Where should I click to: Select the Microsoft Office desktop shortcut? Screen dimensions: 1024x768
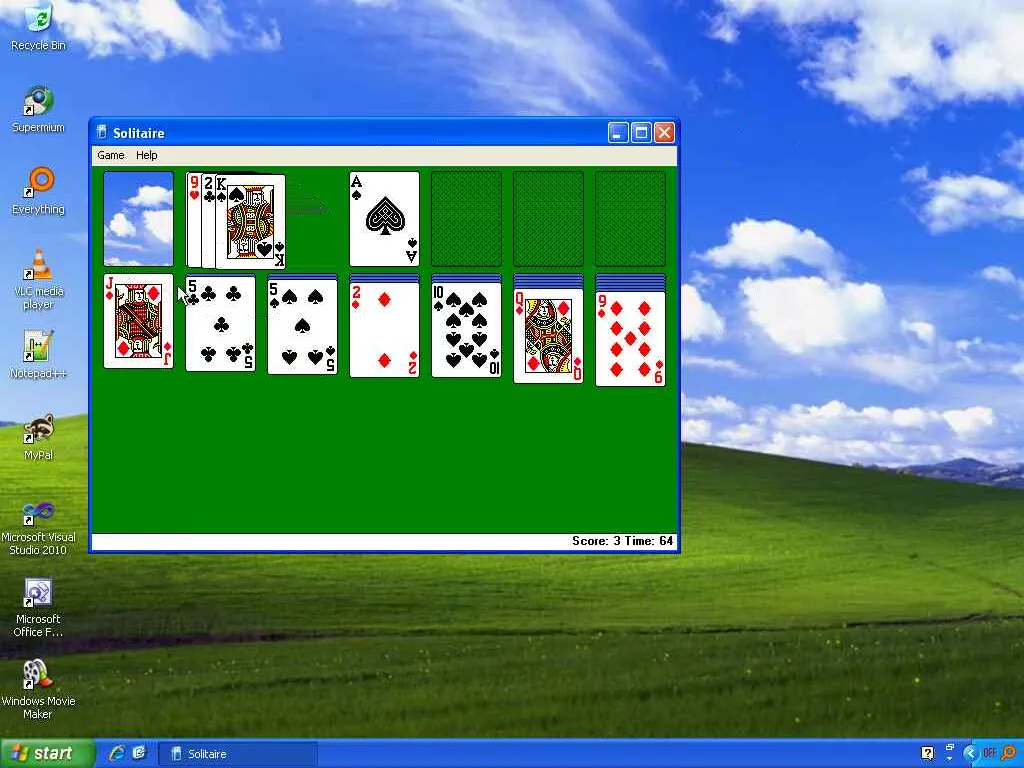point(39,608)
